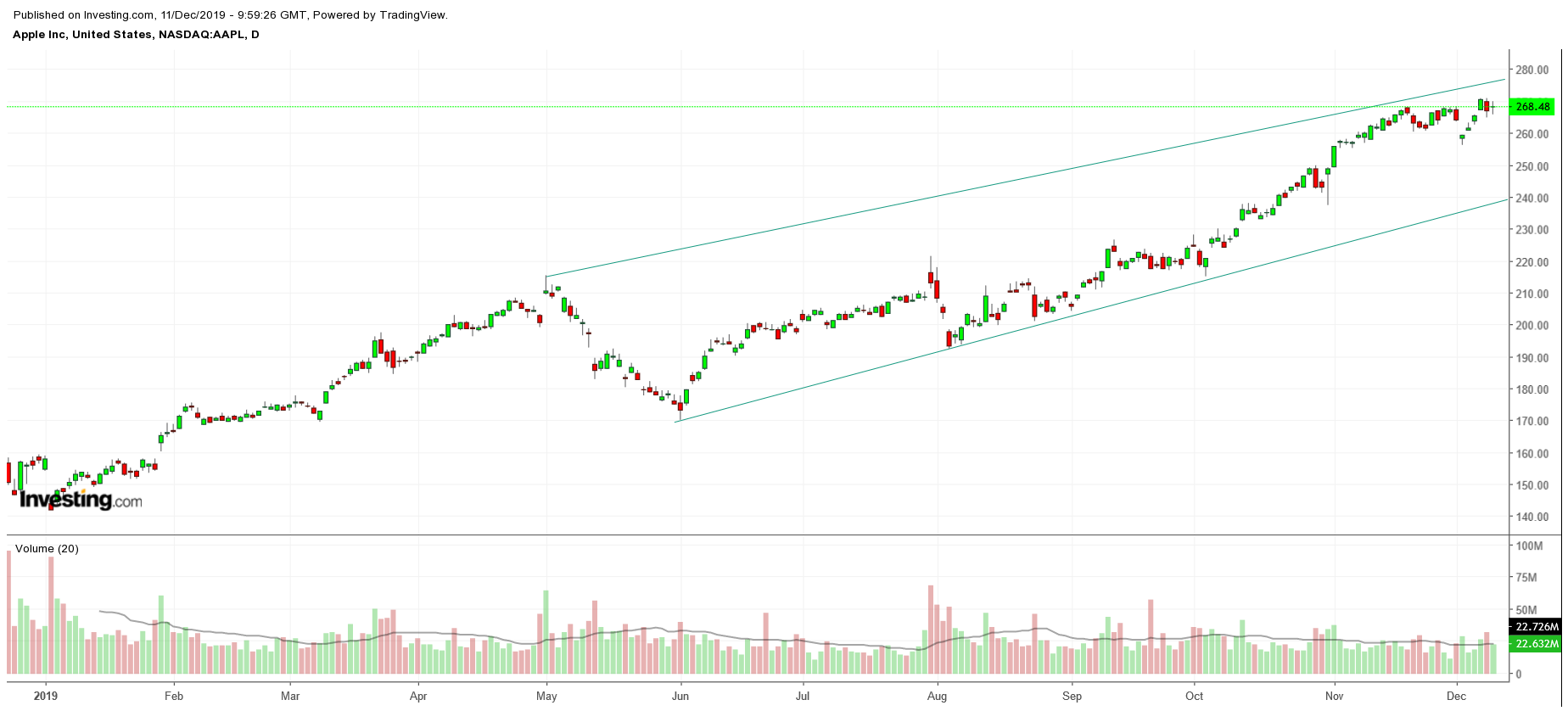Click the 250.00 price axis label
The image size is (1568, 711).
tap(1532, 166)
